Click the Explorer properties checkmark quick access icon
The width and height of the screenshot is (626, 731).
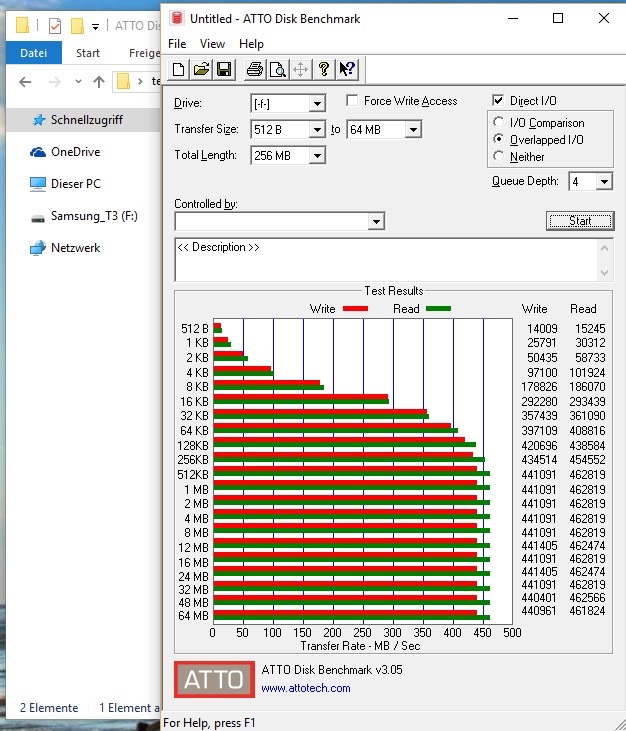[55, 26]
